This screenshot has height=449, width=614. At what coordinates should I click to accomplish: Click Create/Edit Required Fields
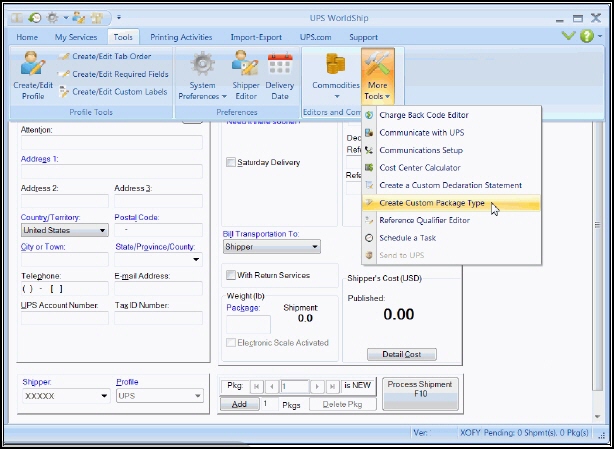[x=113, y=74]
